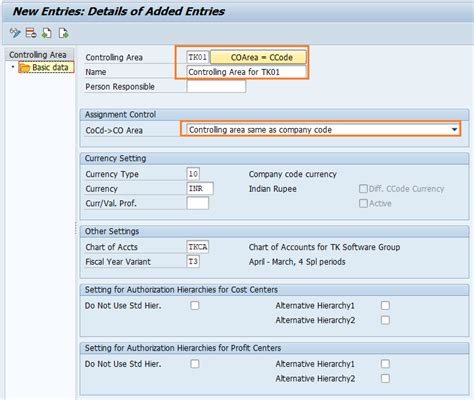Click the COArea = CCode button

(x=258, y=57)
